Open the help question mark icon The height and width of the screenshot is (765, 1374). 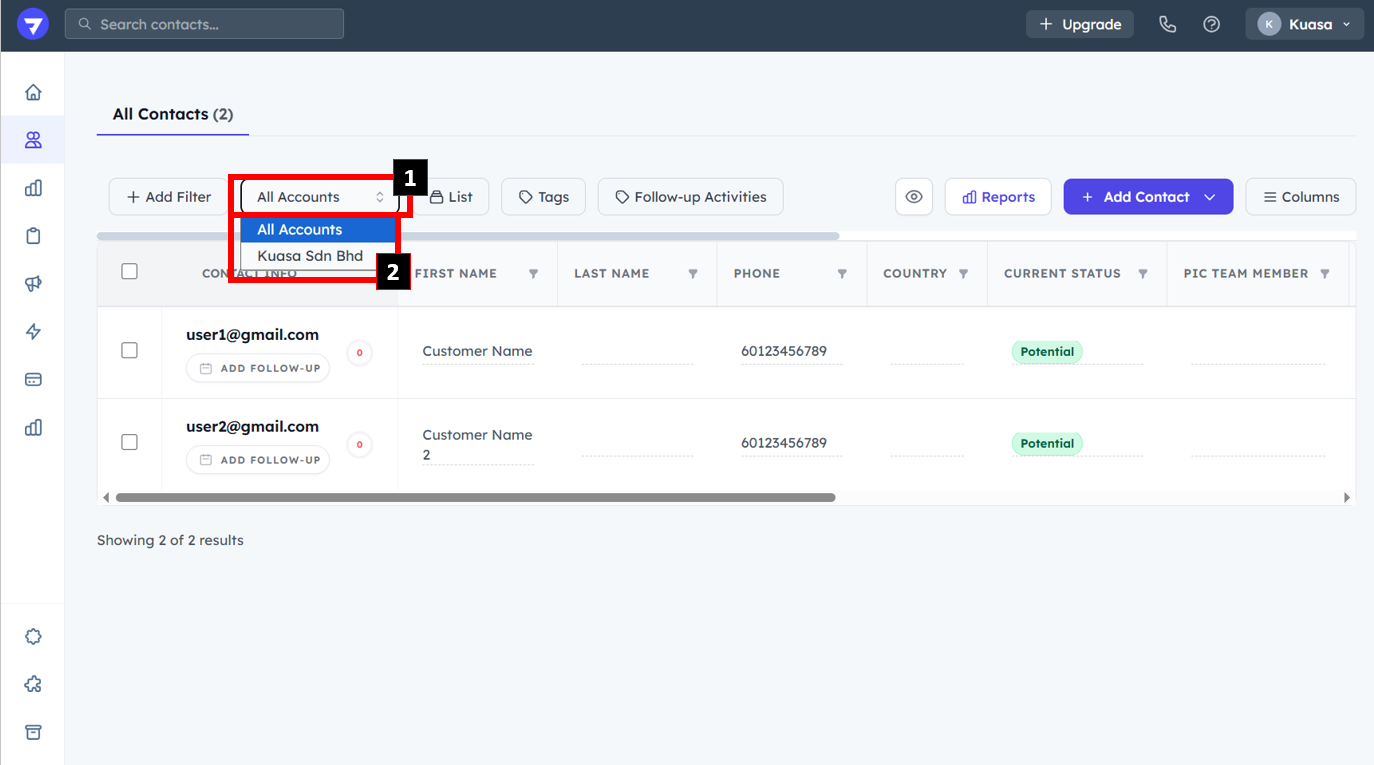click(1211, 24)
